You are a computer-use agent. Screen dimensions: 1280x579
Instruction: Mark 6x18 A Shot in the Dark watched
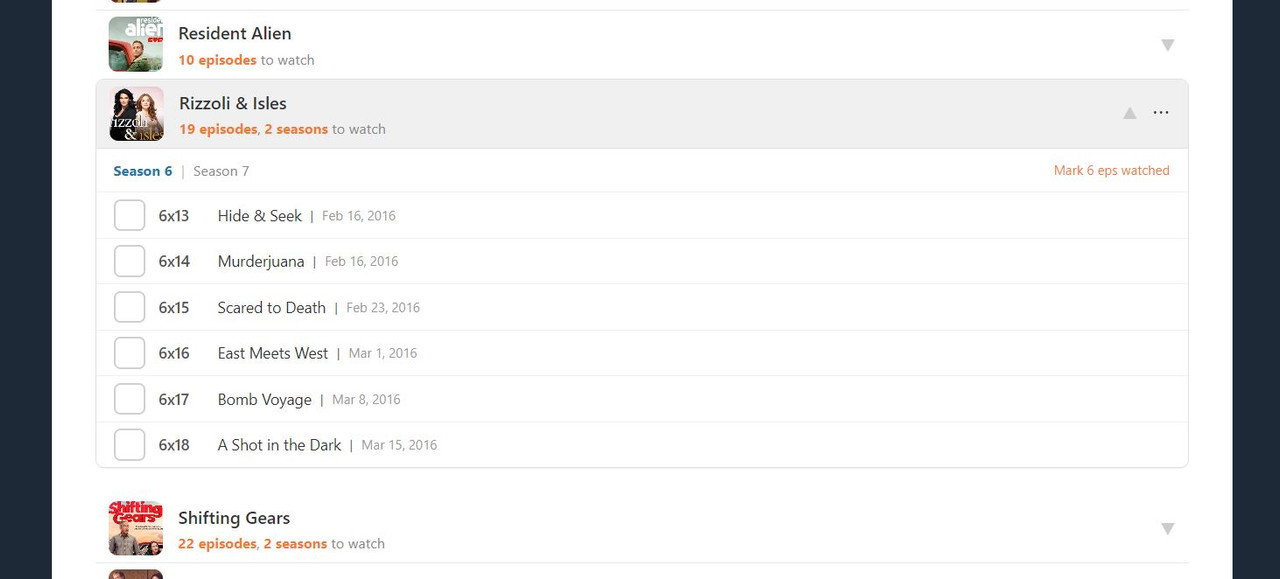(130, 446)
